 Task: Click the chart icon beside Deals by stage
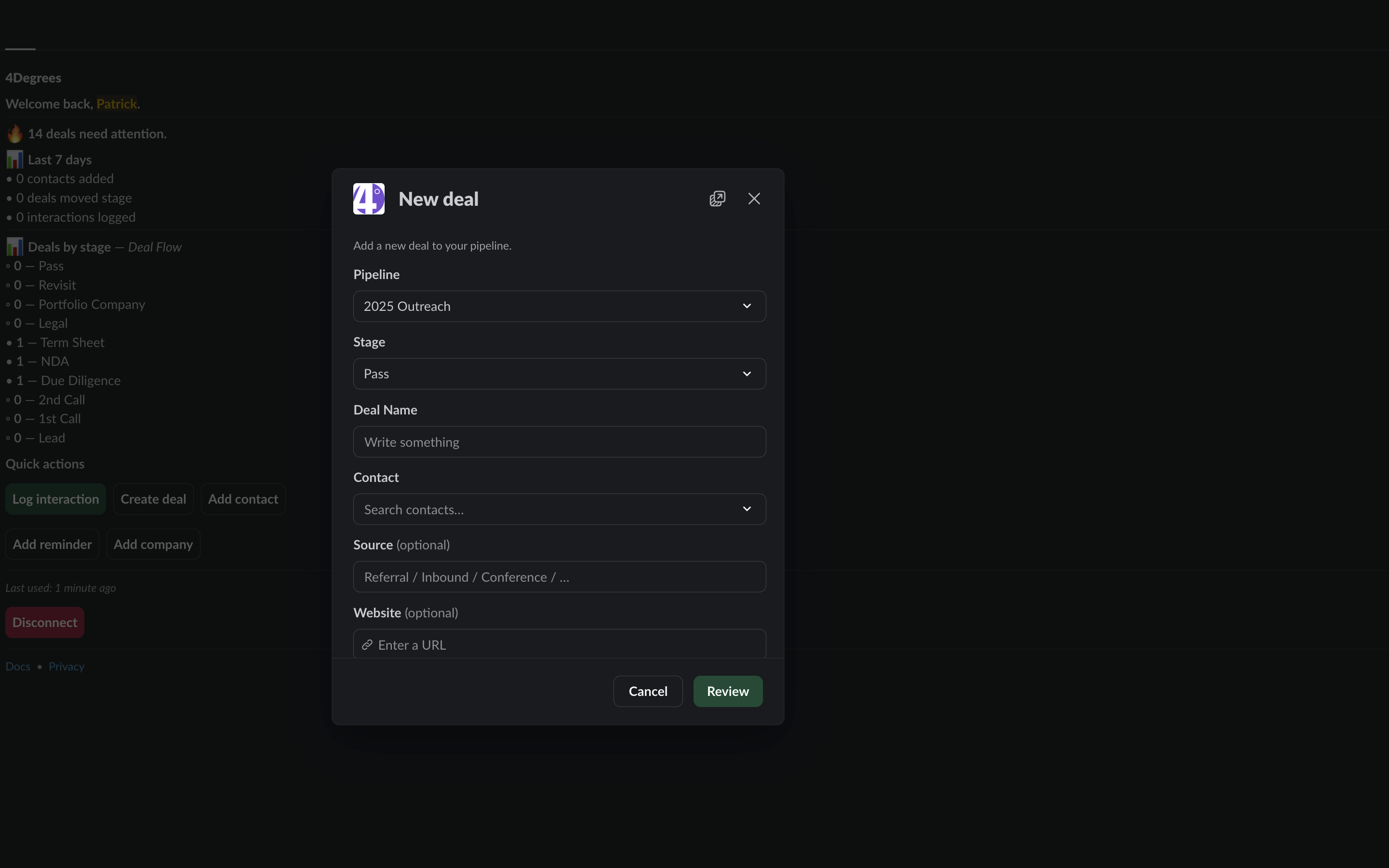tap(15, 246)
